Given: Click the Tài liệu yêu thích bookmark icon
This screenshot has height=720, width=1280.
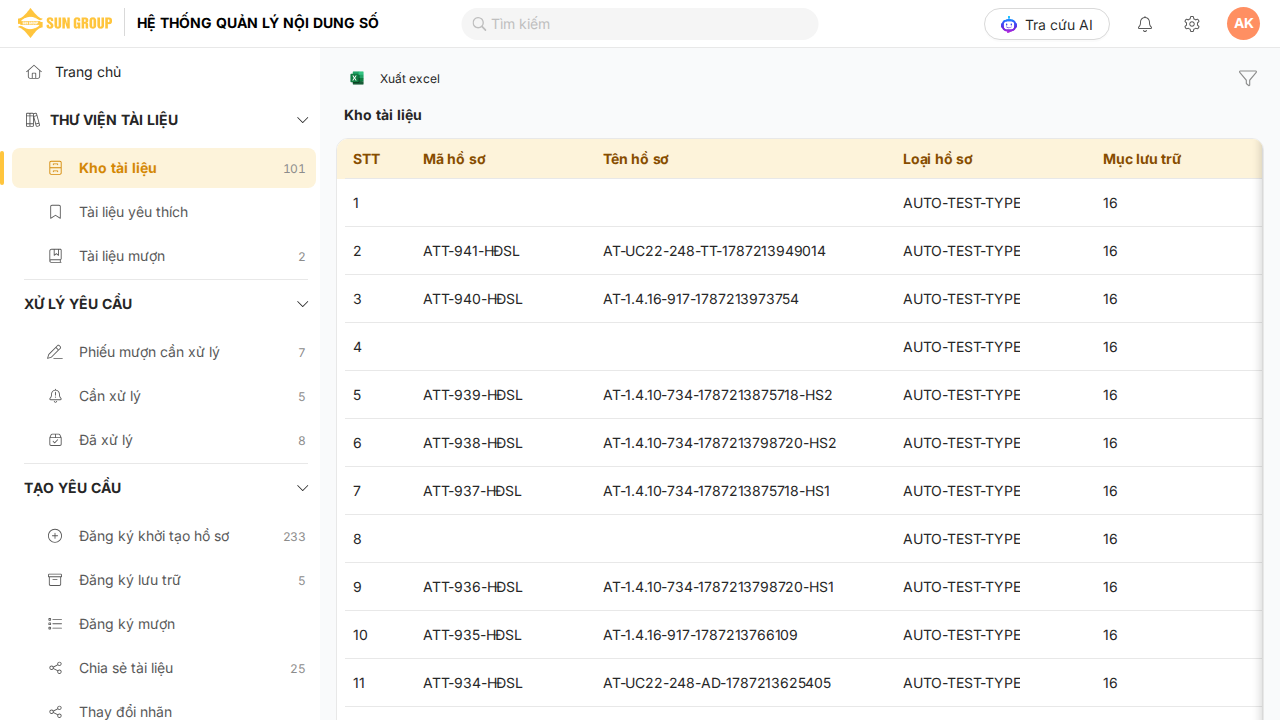Looking at the screenshot, I should pos(56,212).
